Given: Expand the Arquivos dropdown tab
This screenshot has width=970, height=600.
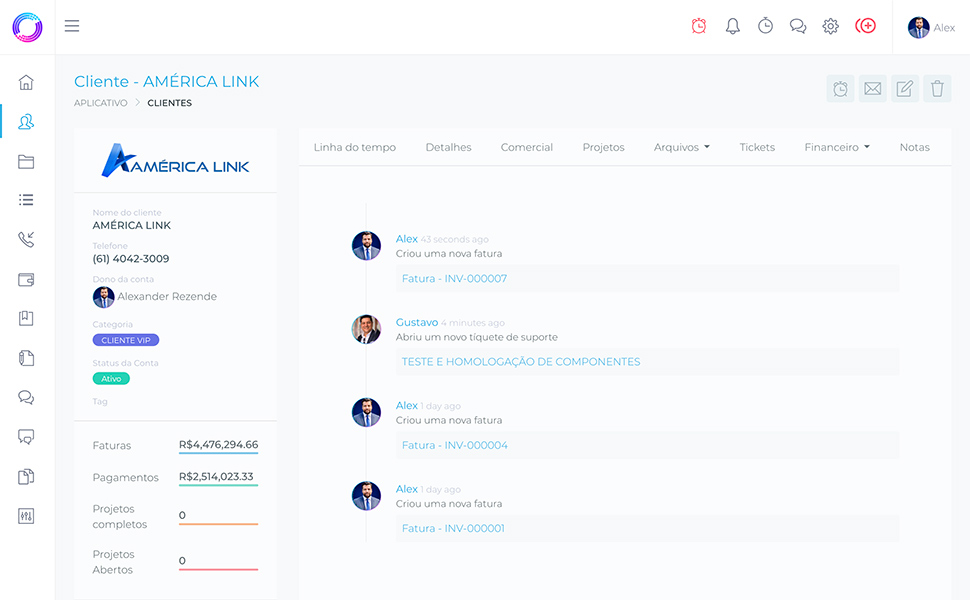Looking at the screenshot, I should tap(682, 147).
